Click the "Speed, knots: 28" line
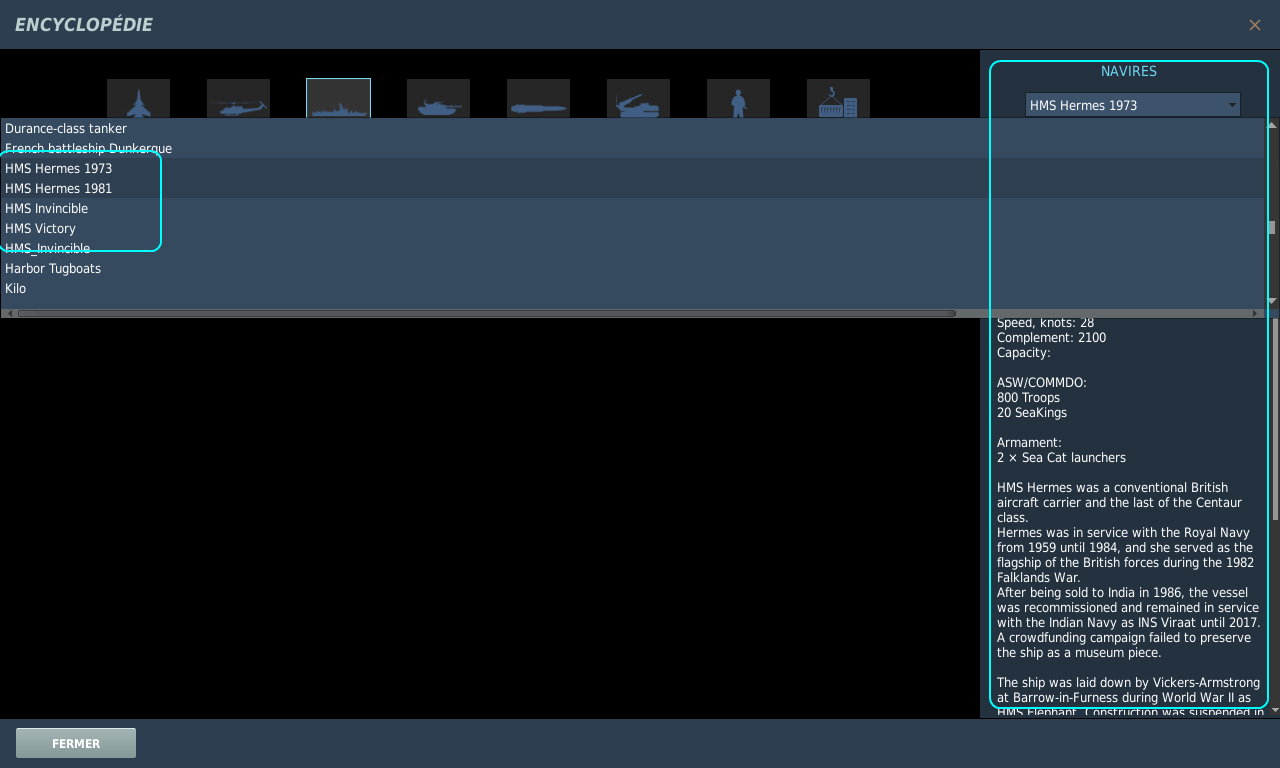The height and width of the screenshot is (768, 1280). (x=1045, y=323)
